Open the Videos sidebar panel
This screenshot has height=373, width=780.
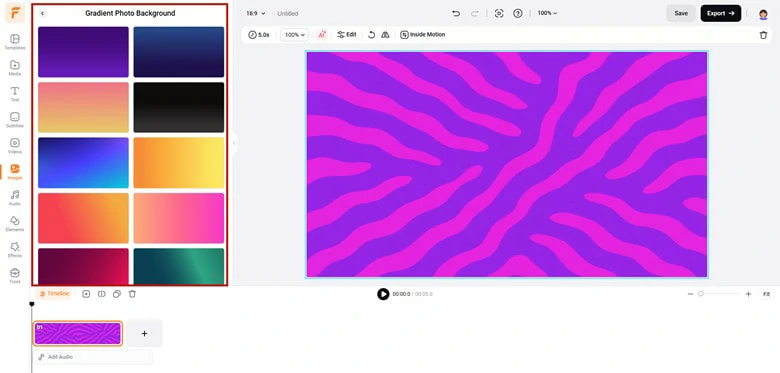coord(15,145)
